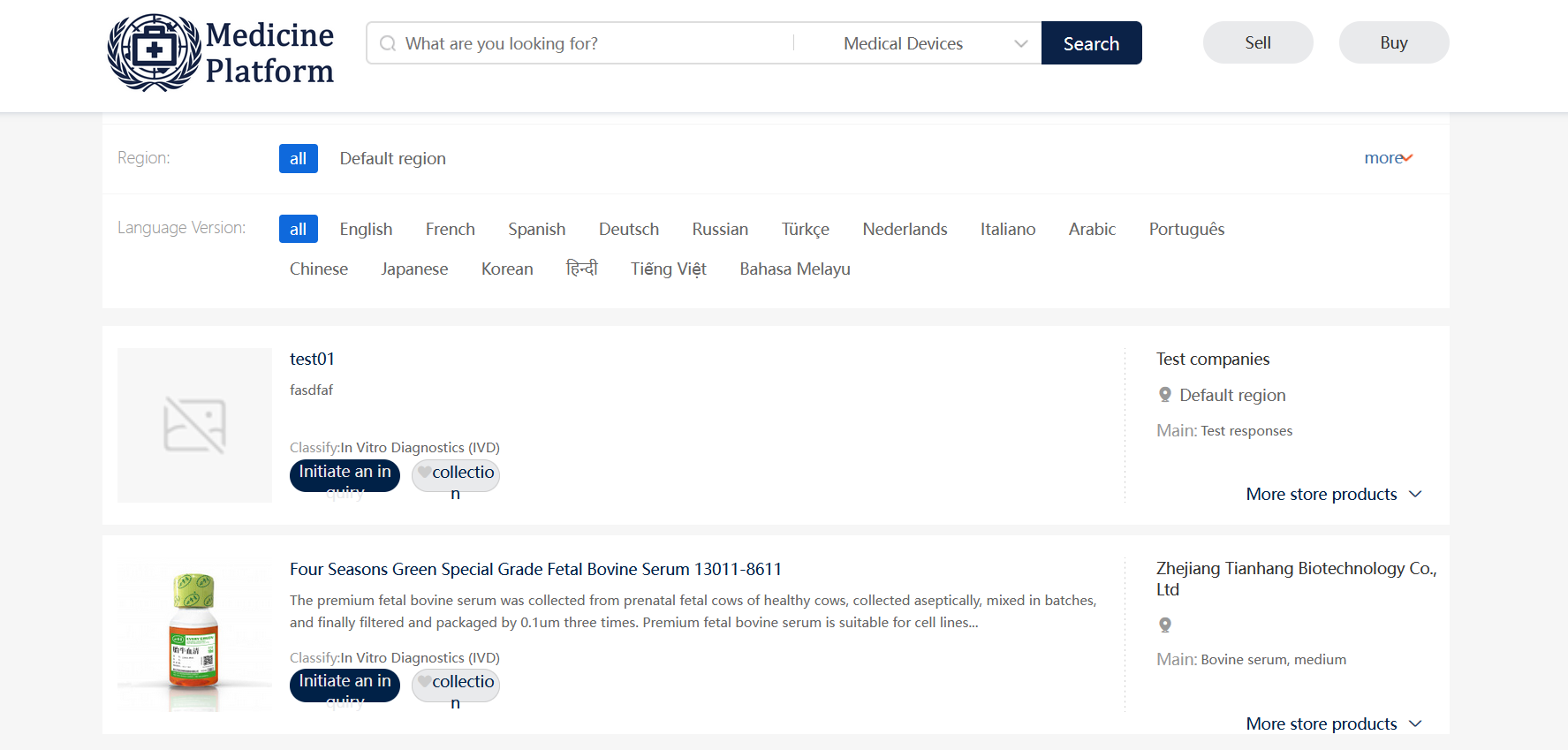Expand More store products for Zhejiang Tianhang

[1333, 723]
